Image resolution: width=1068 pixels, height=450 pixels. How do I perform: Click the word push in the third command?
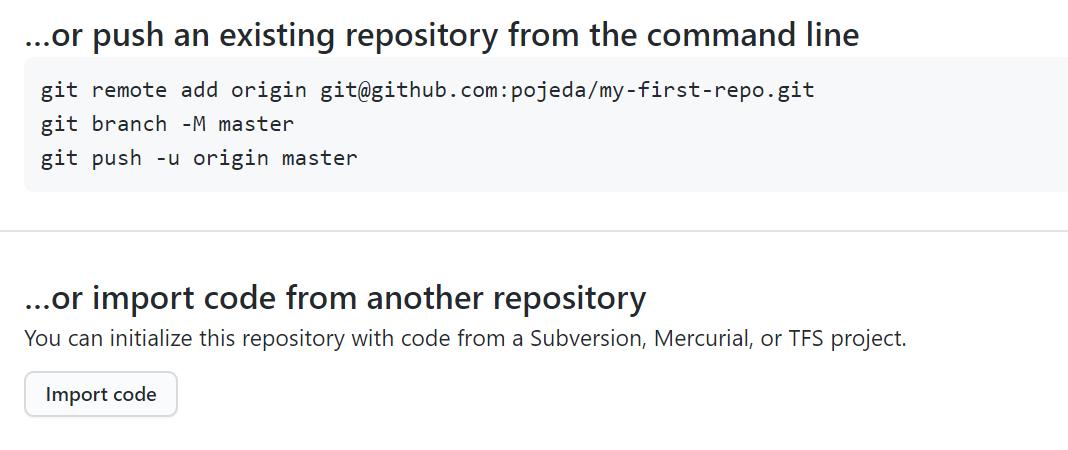click(x=116, y=158)
